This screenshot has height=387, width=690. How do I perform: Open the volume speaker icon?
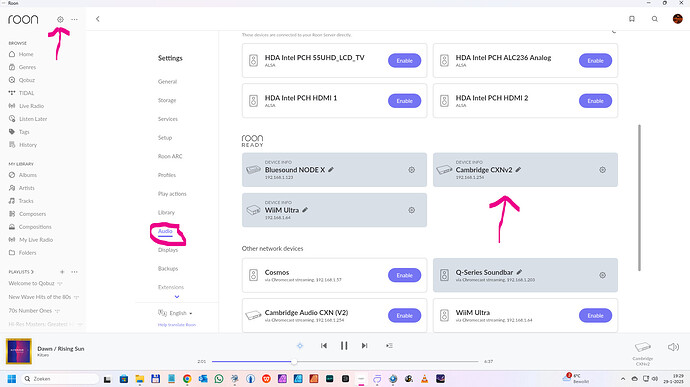(x=673, y=347)
